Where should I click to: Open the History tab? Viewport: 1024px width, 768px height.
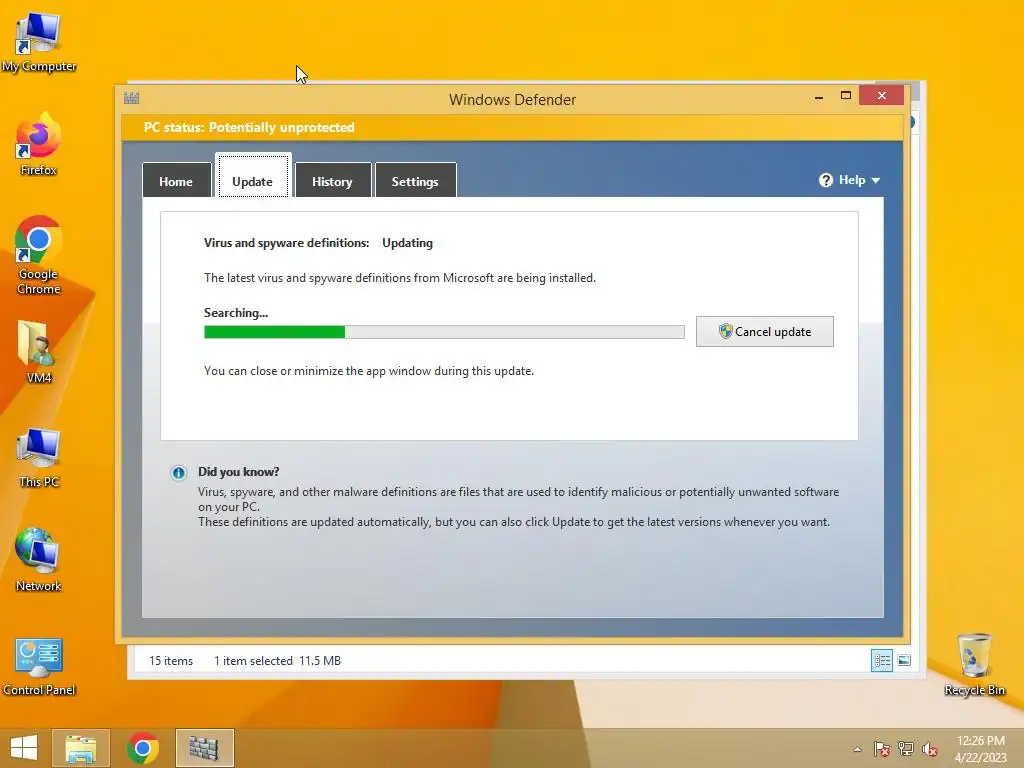click(x=333, y=181)
